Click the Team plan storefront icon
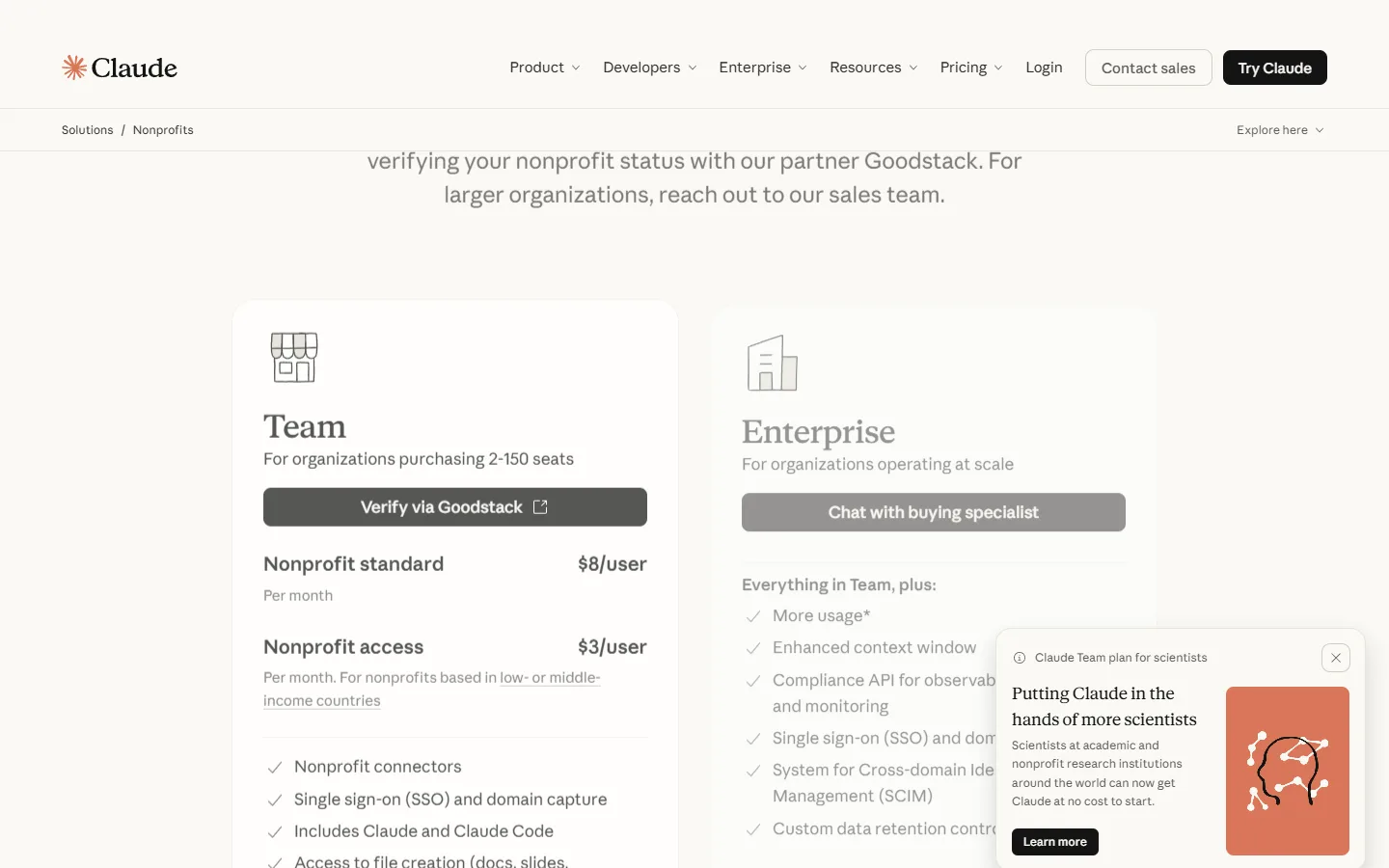The width and height of the screenshot is (1389, 868). [x=294, y=358]
